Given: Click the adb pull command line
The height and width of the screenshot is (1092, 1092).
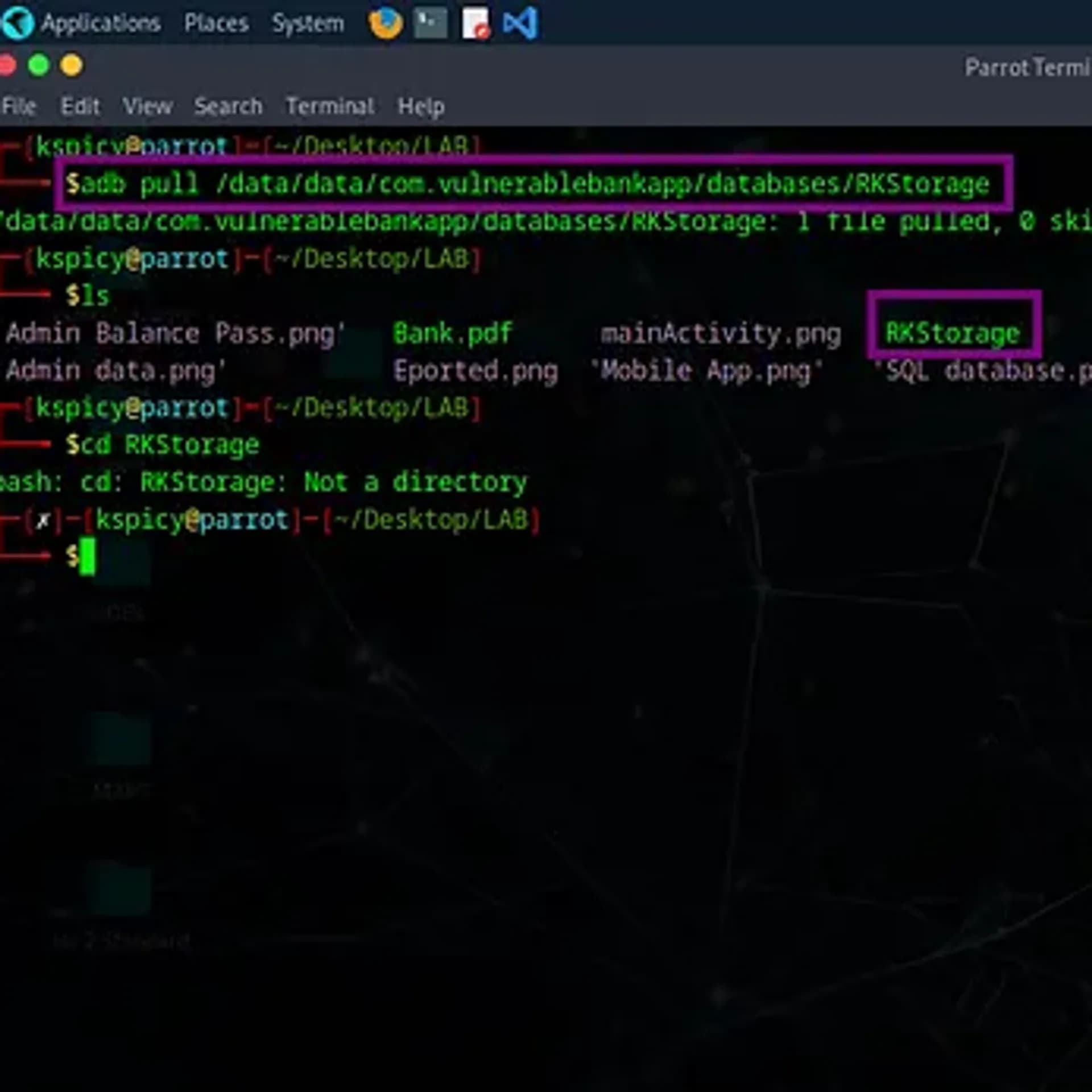Looking at the screenshot, I should coord(527,184).
